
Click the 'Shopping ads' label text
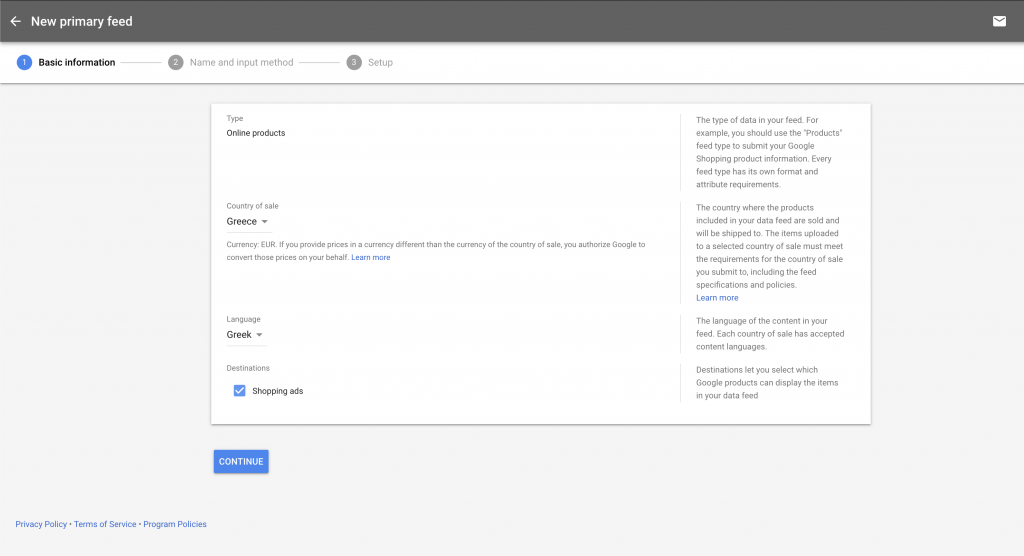(278, 391)
